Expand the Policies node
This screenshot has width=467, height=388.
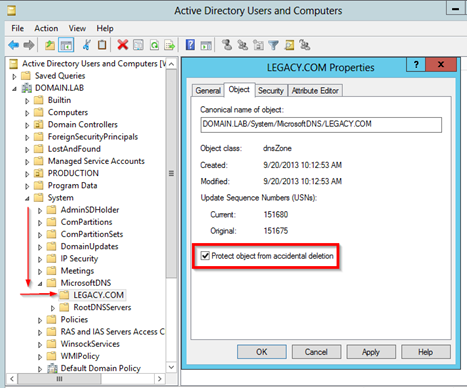[40, 320]
